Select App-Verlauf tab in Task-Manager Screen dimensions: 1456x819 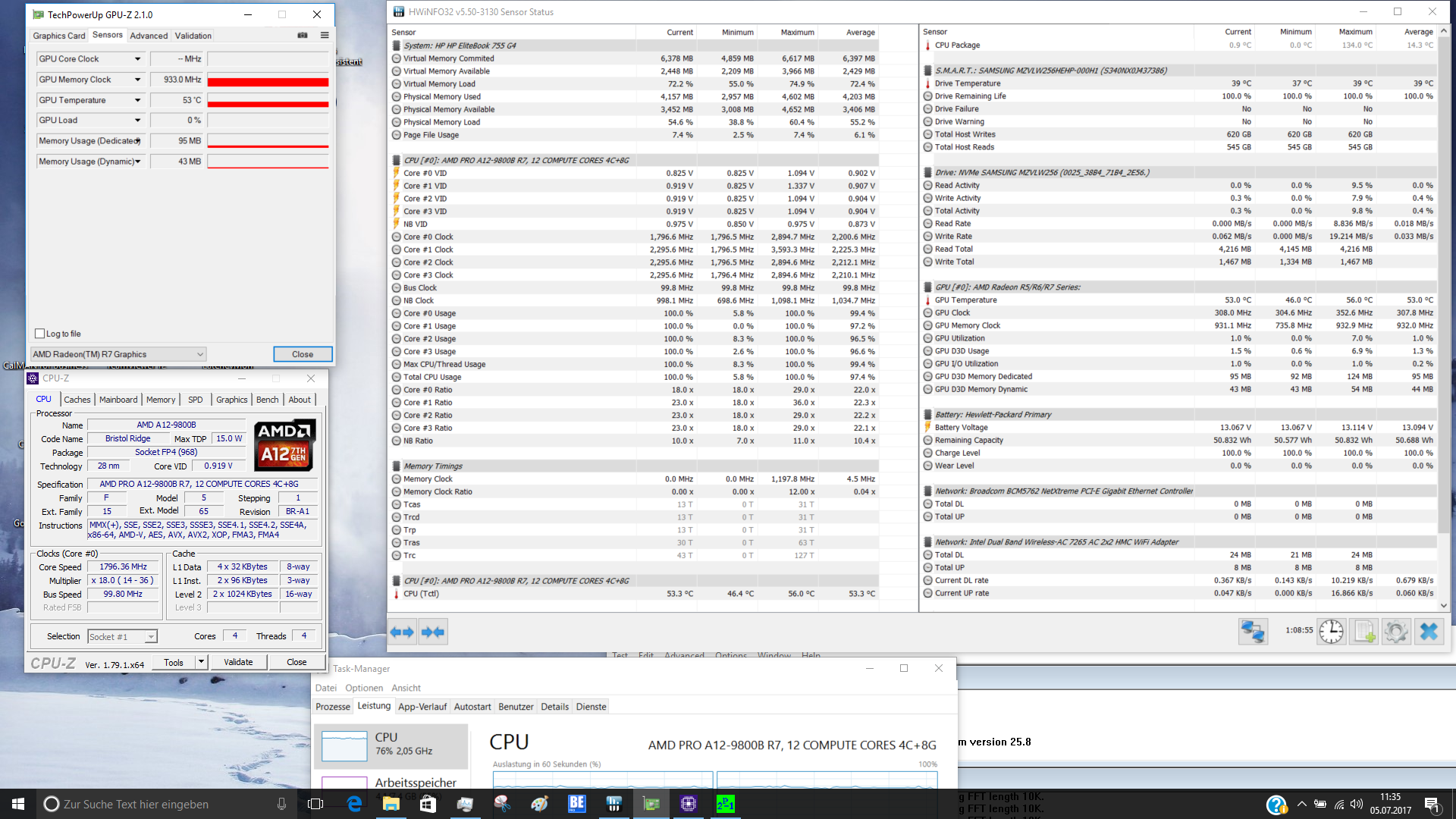click(x=422, y=707)
